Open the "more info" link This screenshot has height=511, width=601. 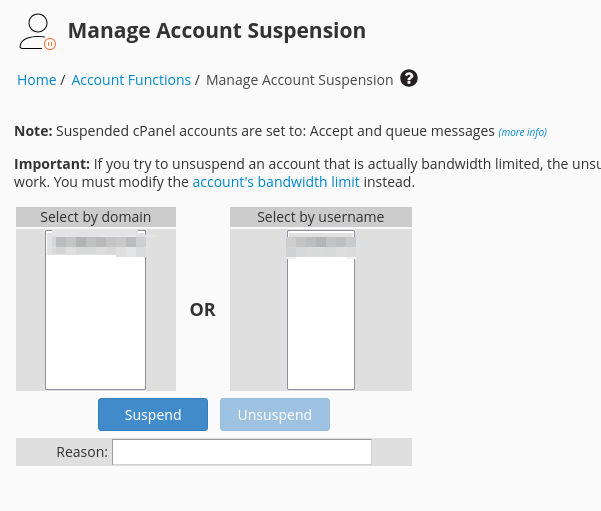(x=522, y=132)
